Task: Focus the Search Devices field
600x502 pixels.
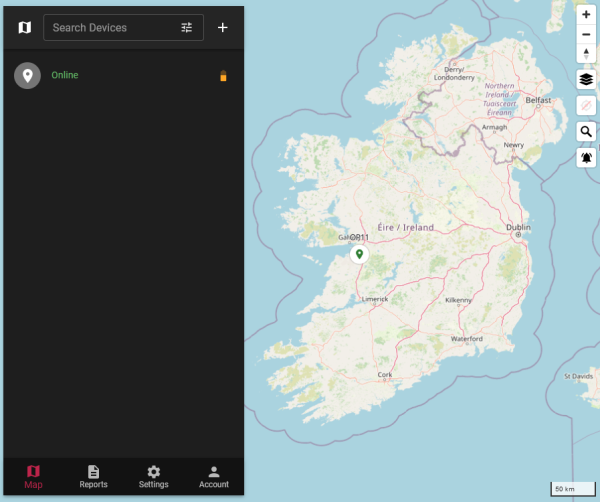Action: [x=123, y=28]
